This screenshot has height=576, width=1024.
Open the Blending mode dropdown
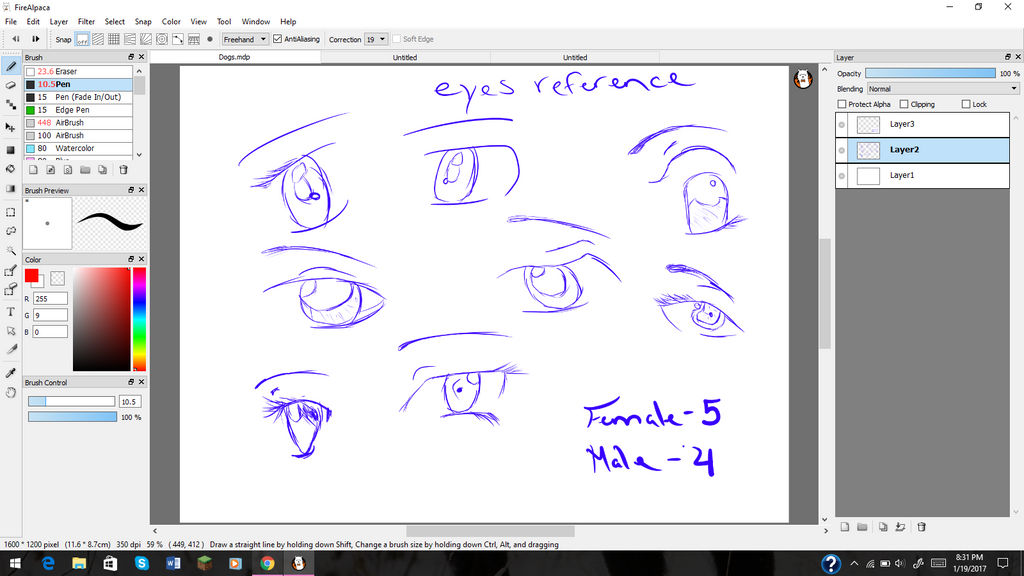943,89
